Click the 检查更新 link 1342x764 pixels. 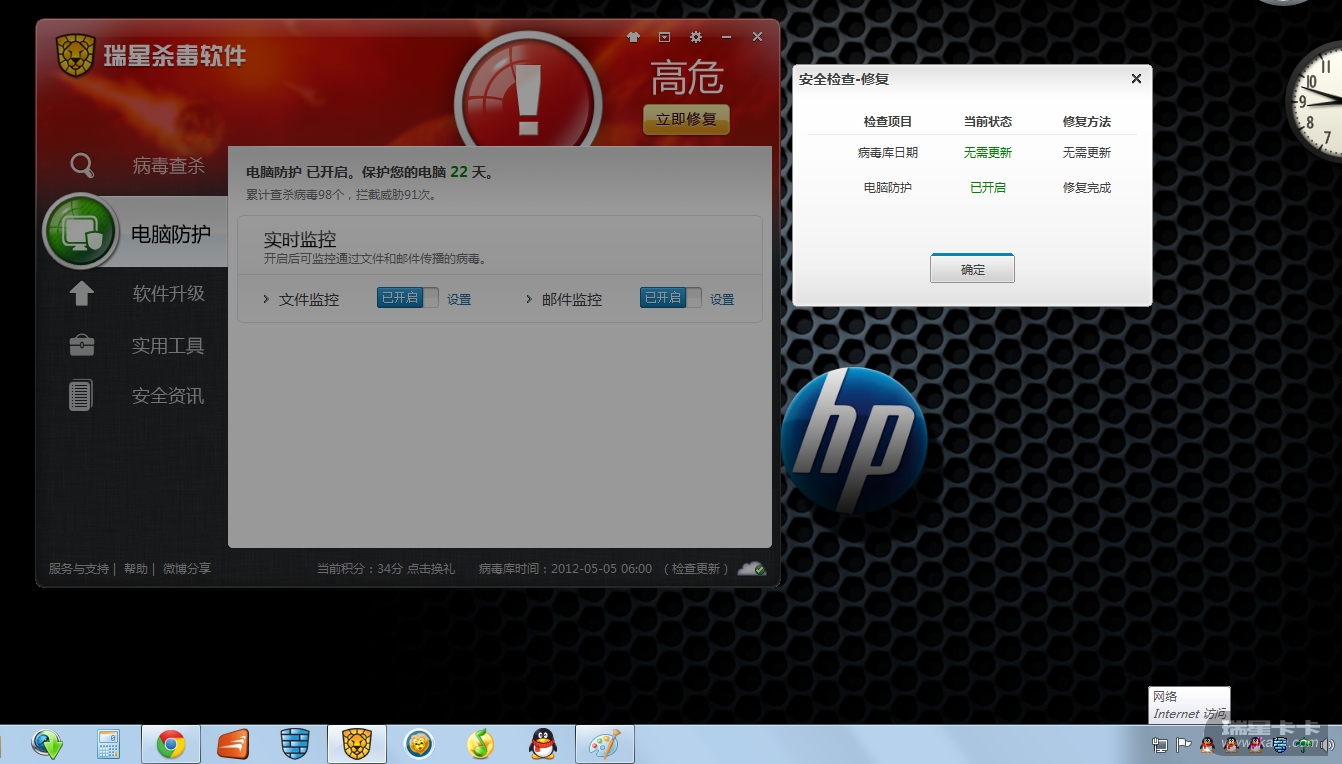[696, 568]
